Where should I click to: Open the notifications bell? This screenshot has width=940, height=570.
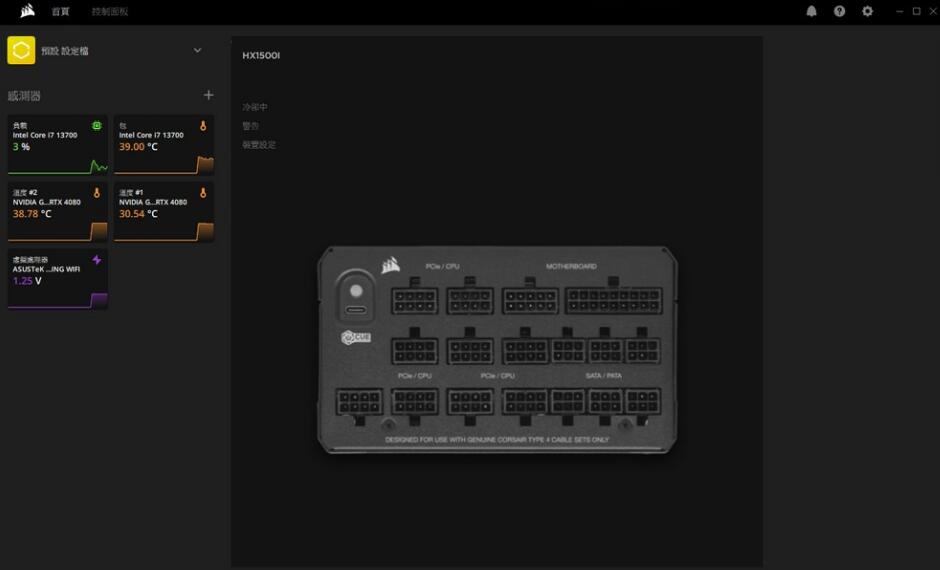click(811, 11)
